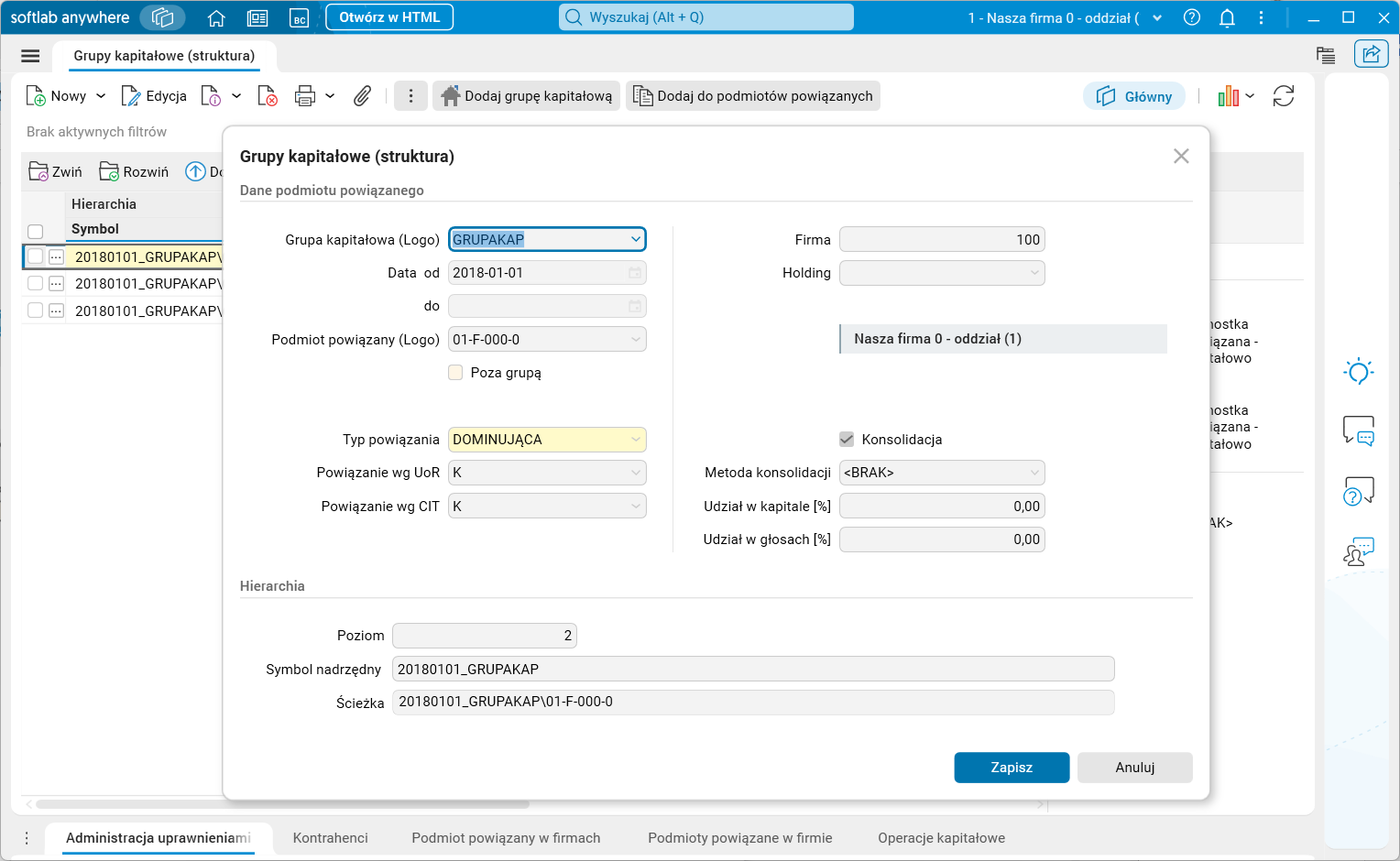The height and width of the screenshot is (861, 1400).
Task: Toggle the Konsolidacja checkbox
Action: tap(847, 440)
